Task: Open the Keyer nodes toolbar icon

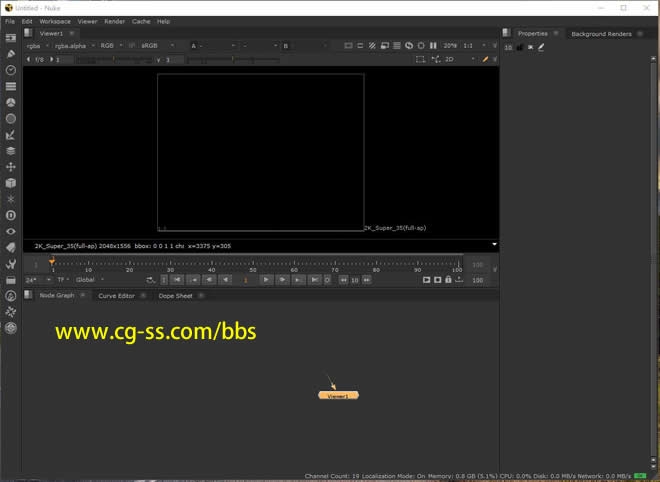Action: coord(11,134)
